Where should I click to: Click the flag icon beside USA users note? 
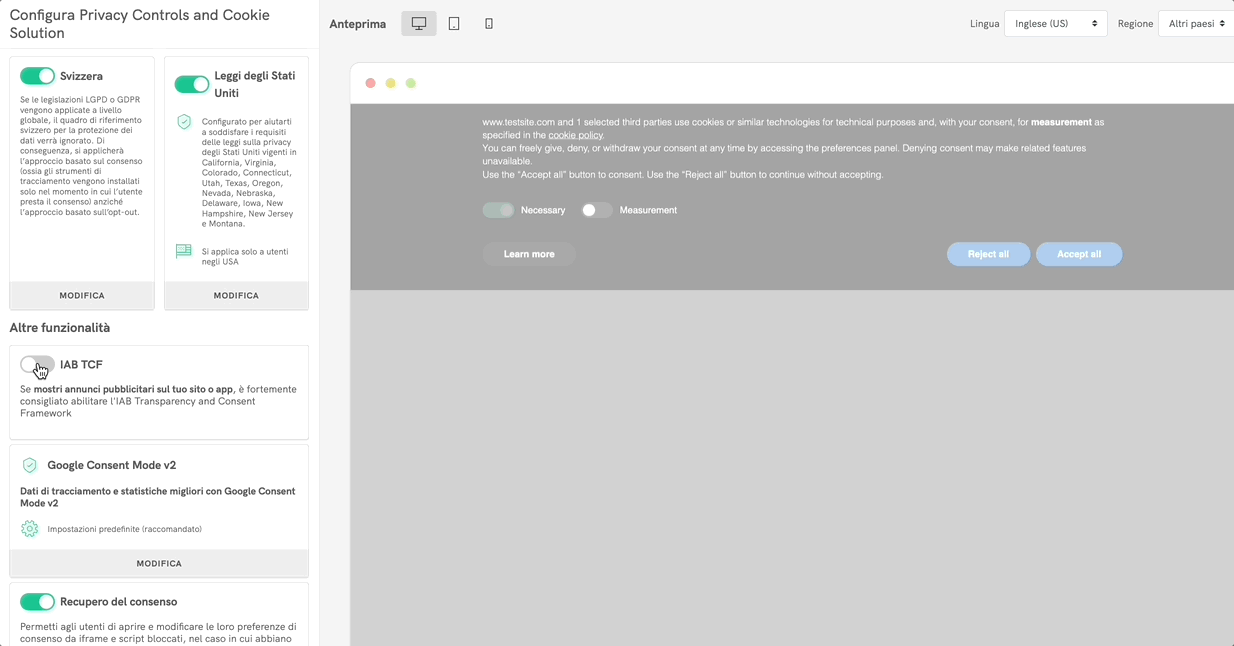[x=184, y=252]
